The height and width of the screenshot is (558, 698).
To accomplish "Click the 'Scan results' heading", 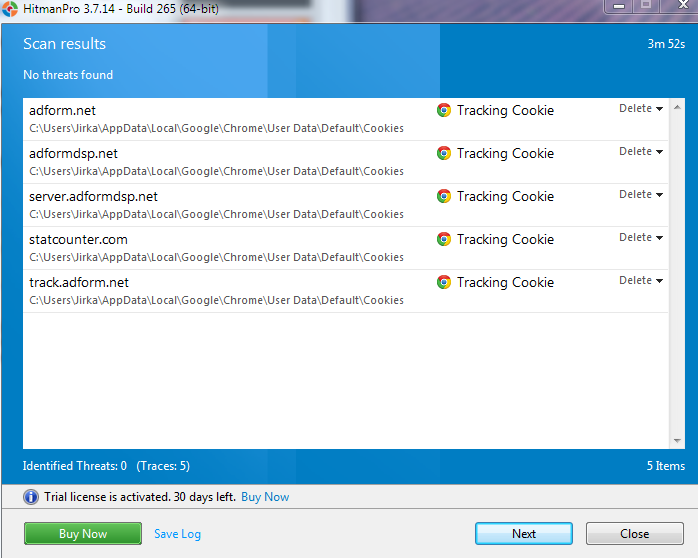I will 65,44.
